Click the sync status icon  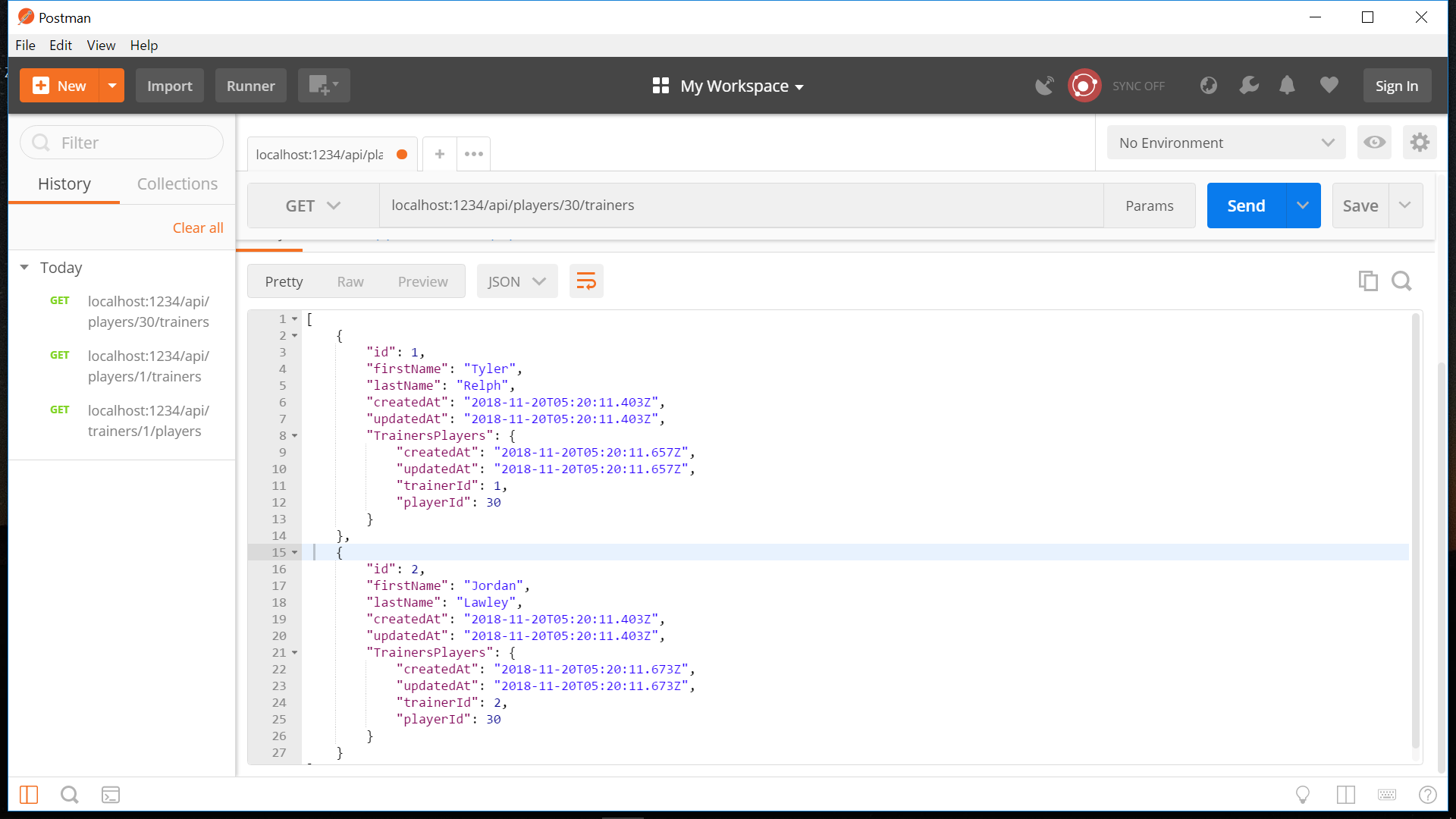click(1084, 86)
